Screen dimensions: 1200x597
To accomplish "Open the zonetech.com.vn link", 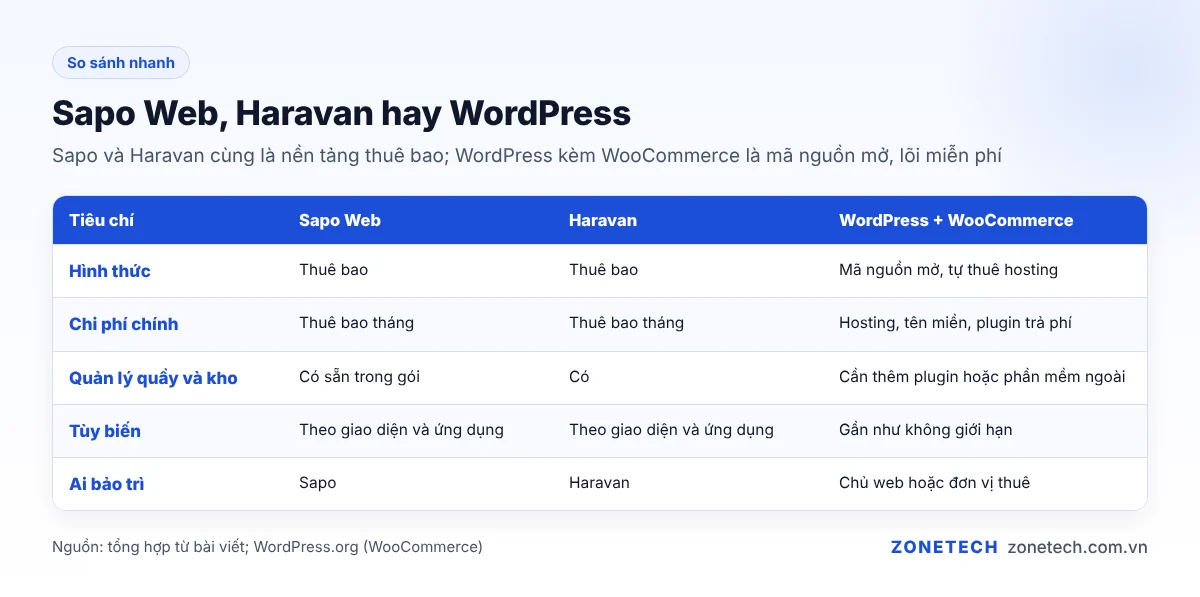I will tap(1077, 547).
